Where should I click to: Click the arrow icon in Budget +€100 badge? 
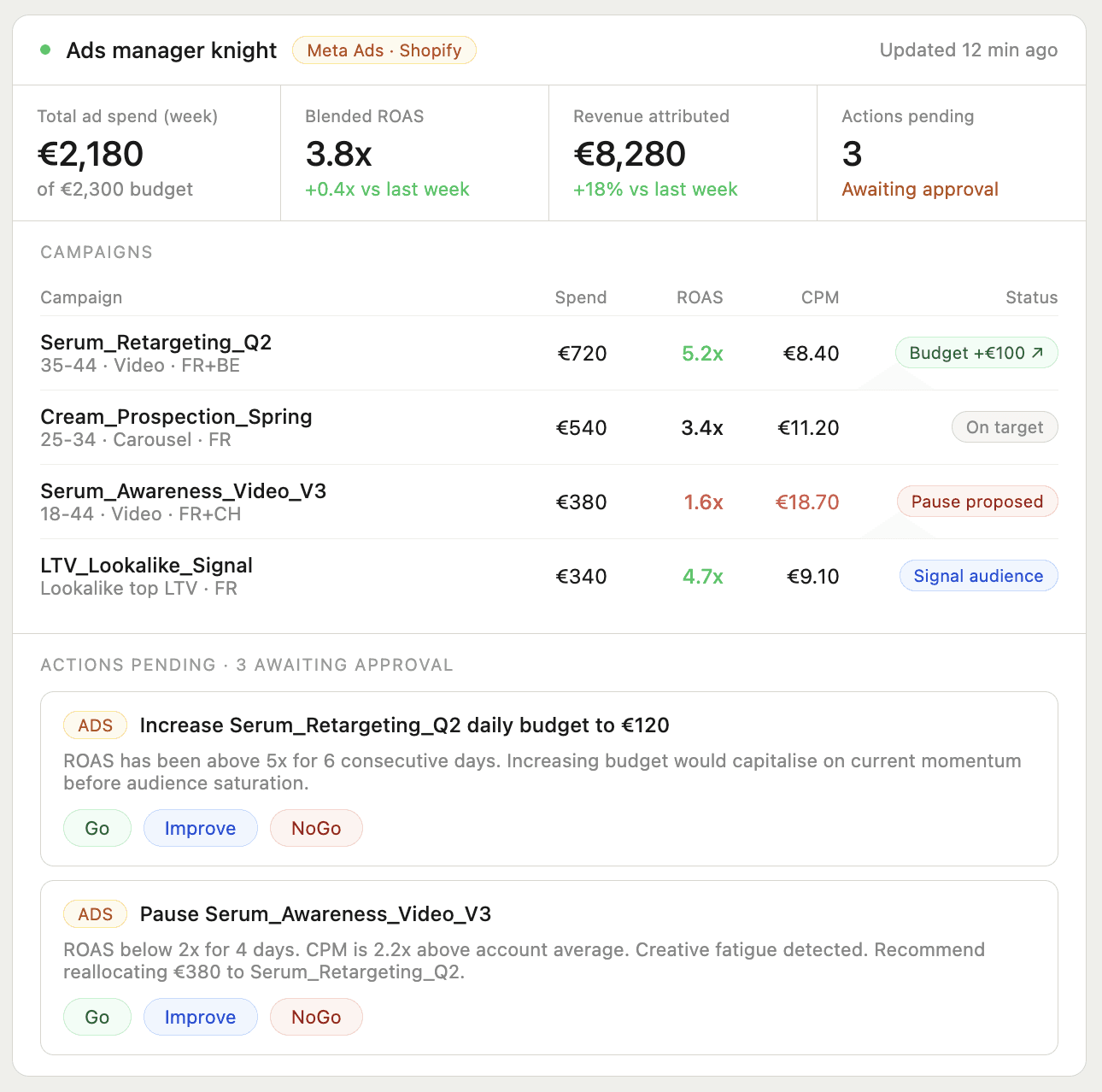click(x=1040, y=352)
